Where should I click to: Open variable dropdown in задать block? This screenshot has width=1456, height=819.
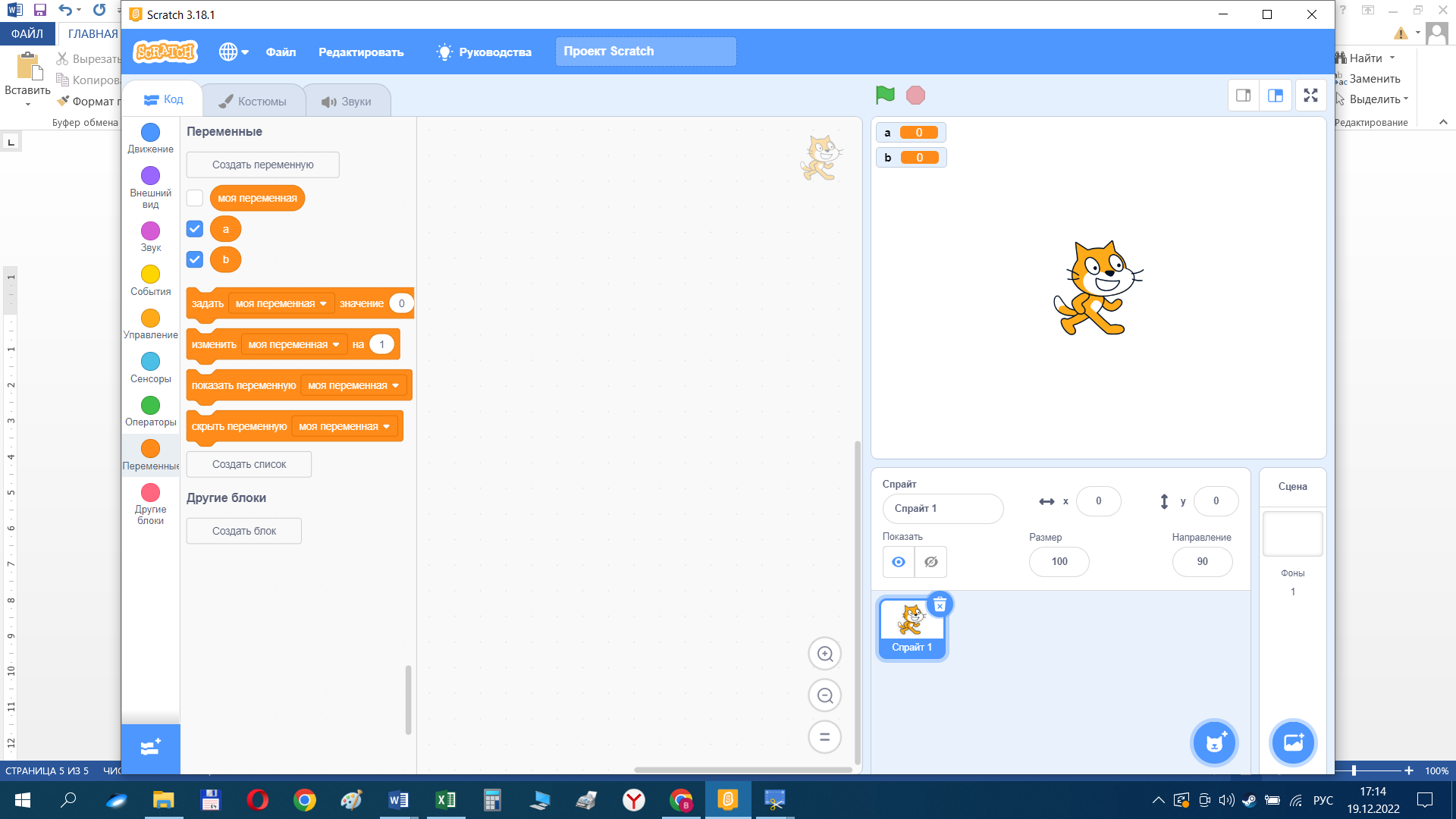[x=281, y=303]
